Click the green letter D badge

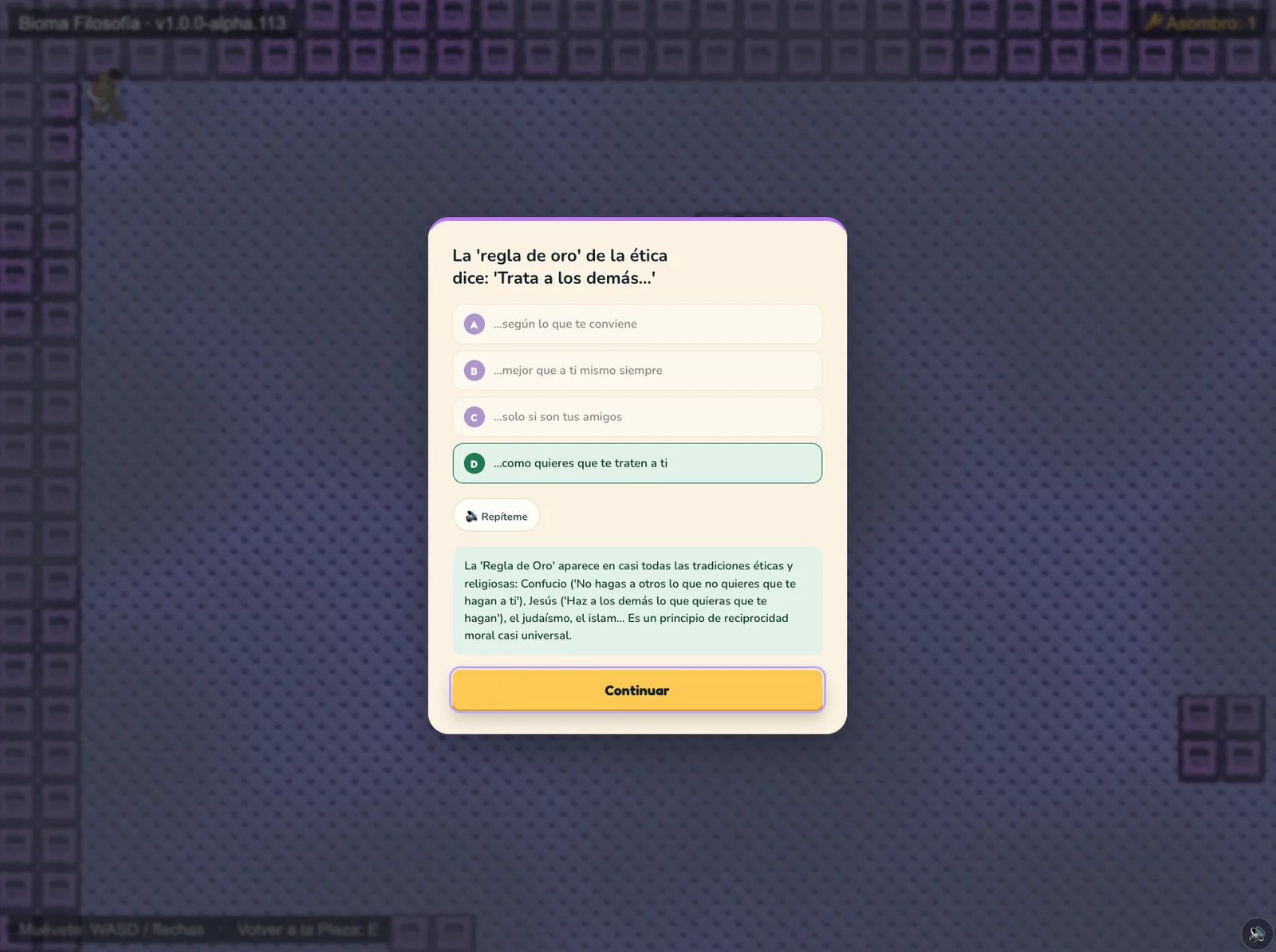coord(475,463)
